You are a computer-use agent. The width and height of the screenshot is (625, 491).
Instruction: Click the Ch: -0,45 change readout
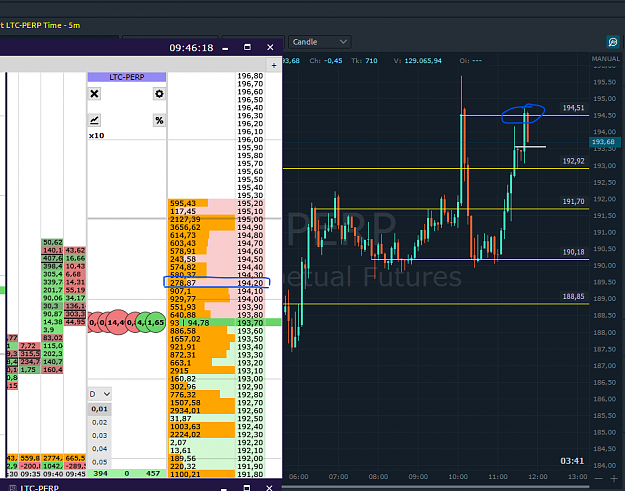[326, 61]
